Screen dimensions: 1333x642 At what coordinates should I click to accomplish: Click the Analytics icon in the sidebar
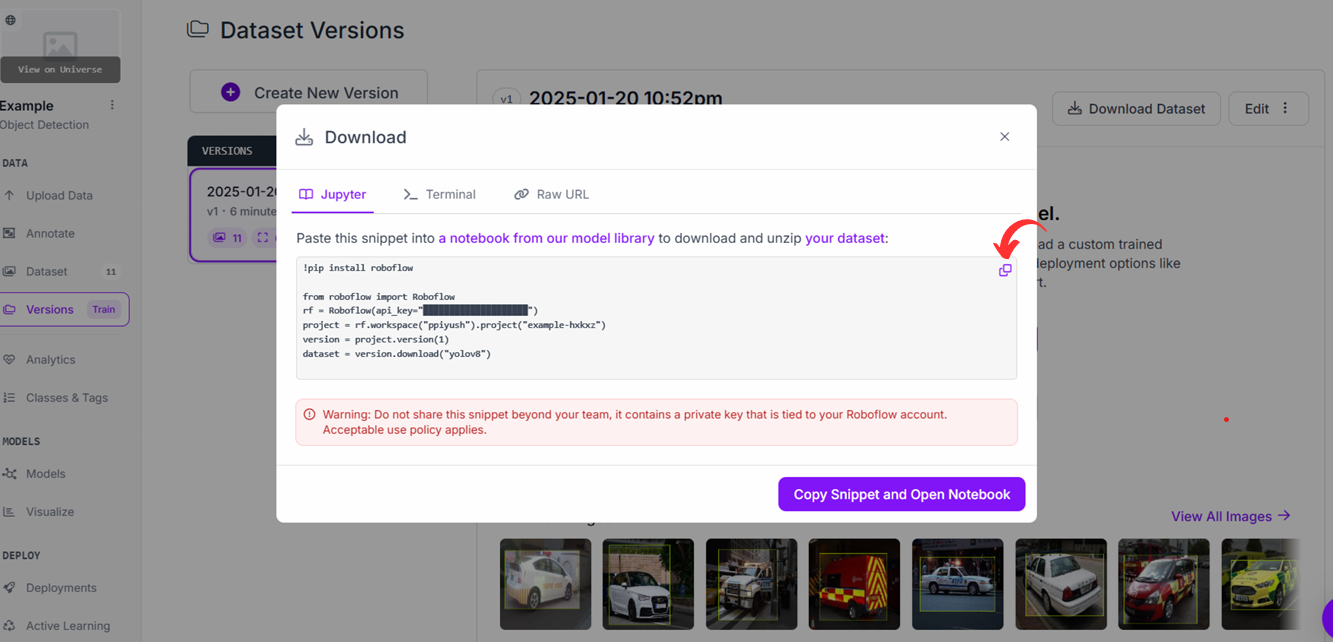(9, 359)
